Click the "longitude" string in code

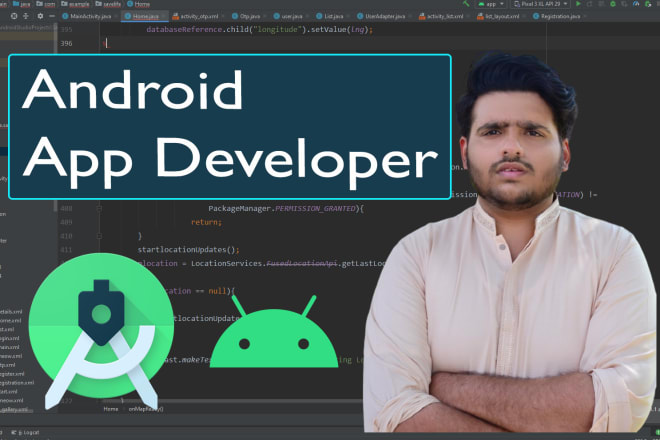coord(277,29)
